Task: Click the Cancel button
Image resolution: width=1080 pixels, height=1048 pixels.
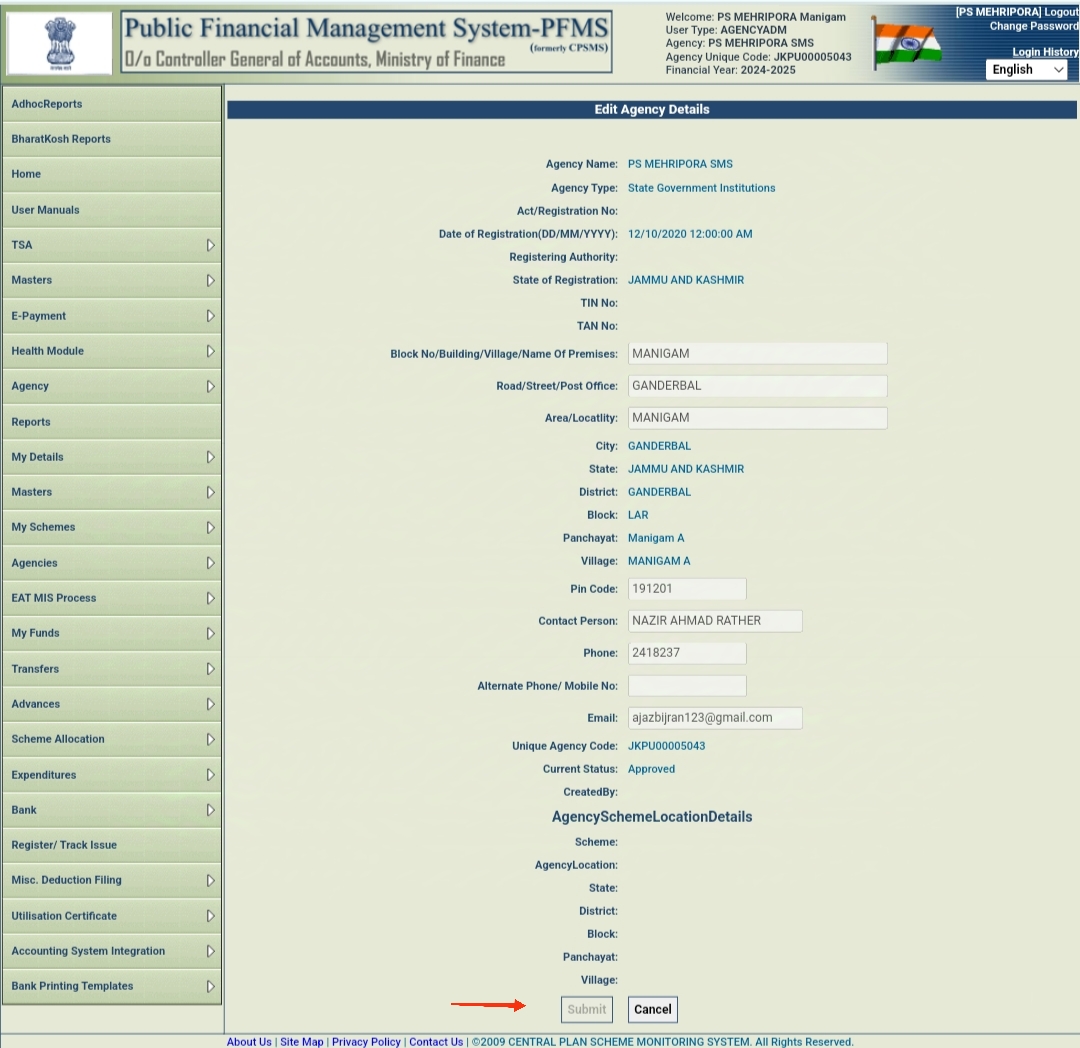Action: (x=652, y=1009)
